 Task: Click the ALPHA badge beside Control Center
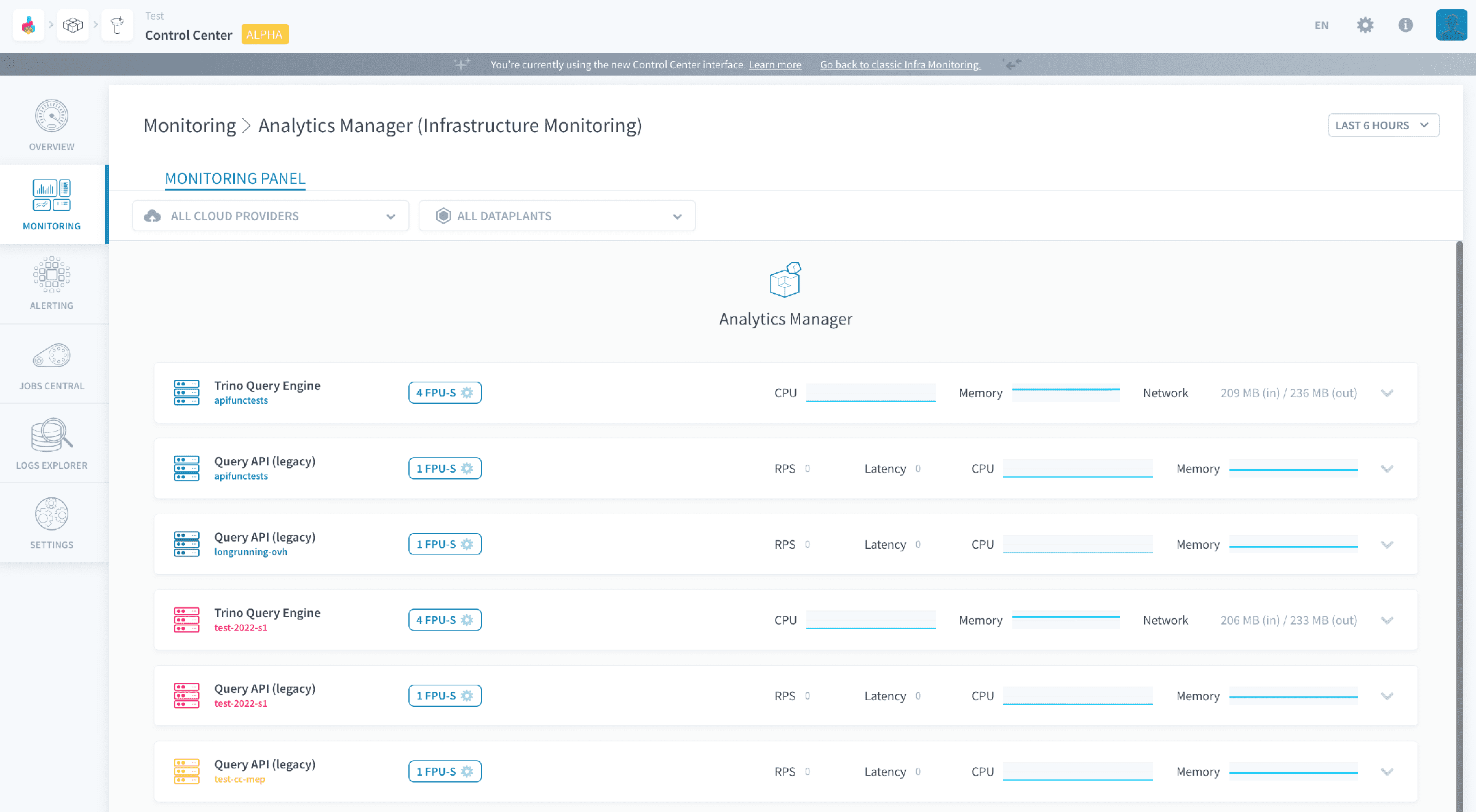[264, 34]
